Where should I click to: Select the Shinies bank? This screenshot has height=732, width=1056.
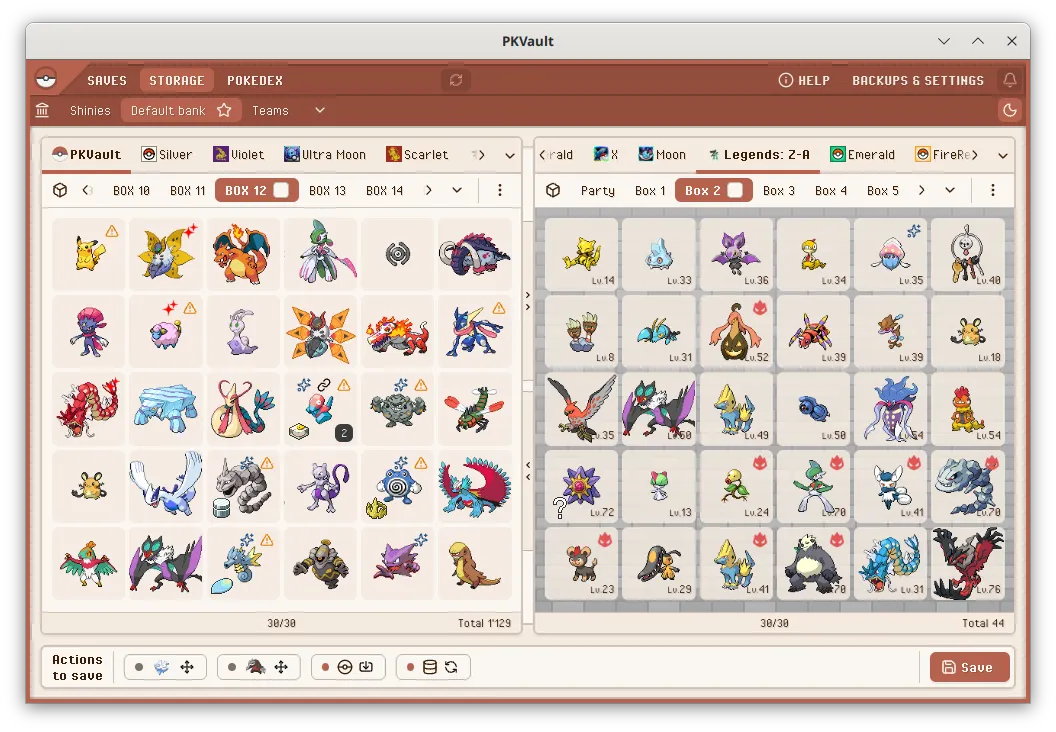tap(90, 110)
